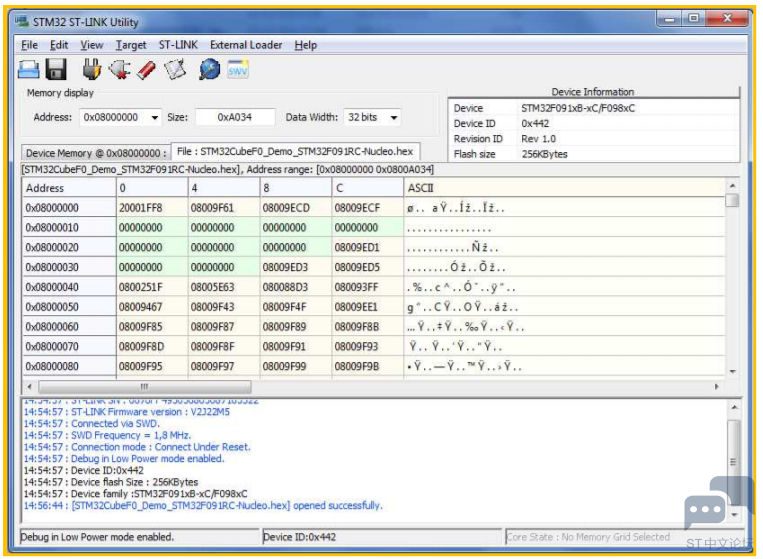This screenshot has width=763, height=559.
Task: Select cell 08009F93
Action: 368,346
